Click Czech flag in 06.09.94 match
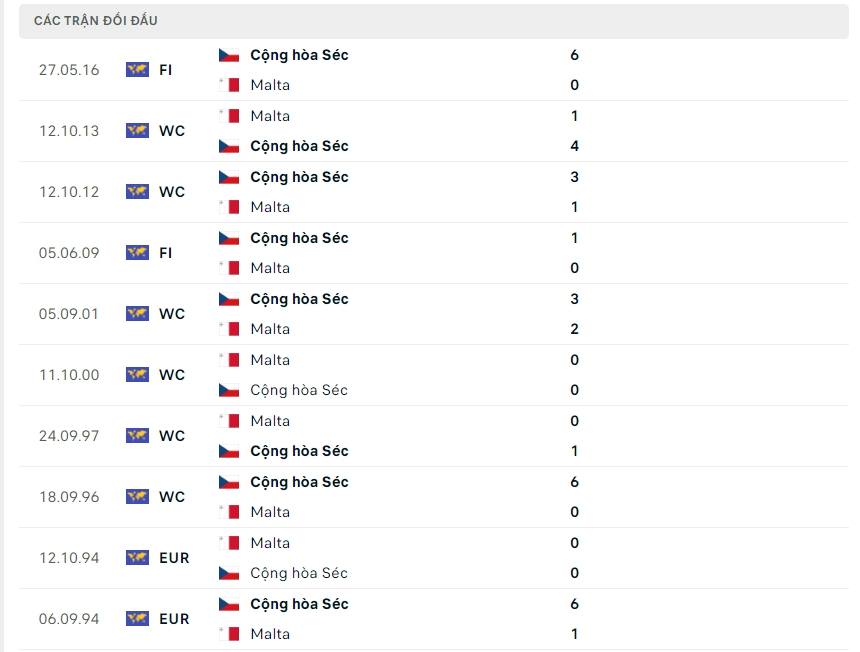 coord(229,604)
